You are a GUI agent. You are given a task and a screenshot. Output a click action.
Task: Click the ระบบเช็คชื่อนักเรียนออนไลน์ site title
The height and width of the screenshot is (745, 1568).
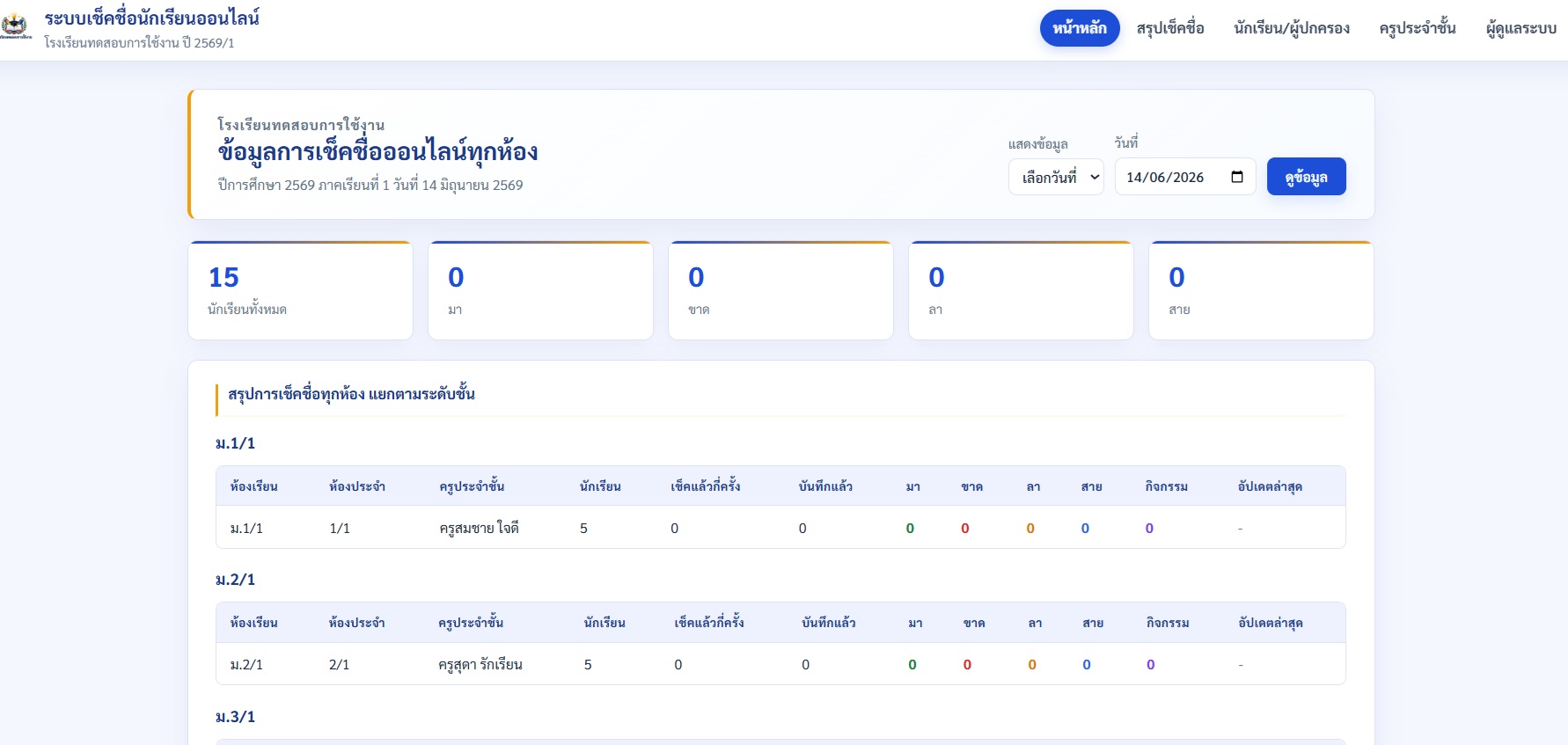coord(152,18)
